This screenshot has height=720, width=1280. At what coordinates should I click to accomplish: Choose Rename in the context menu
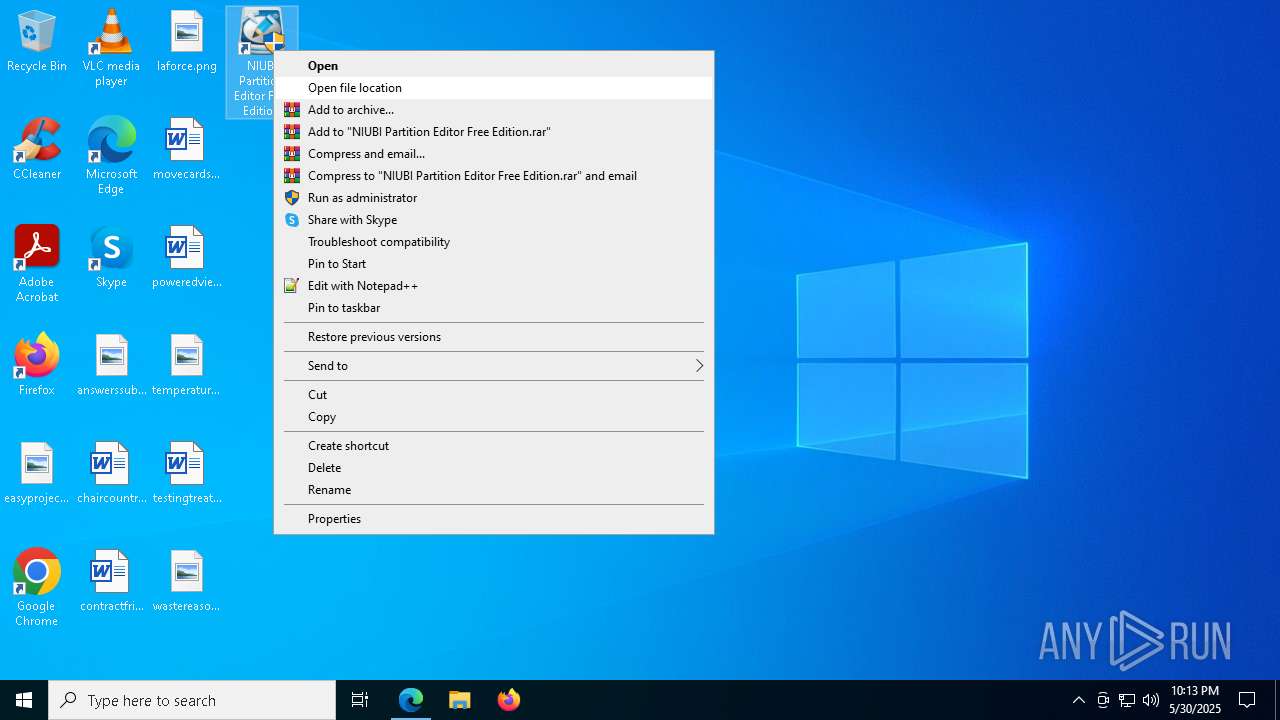click(x=494, y=490)
